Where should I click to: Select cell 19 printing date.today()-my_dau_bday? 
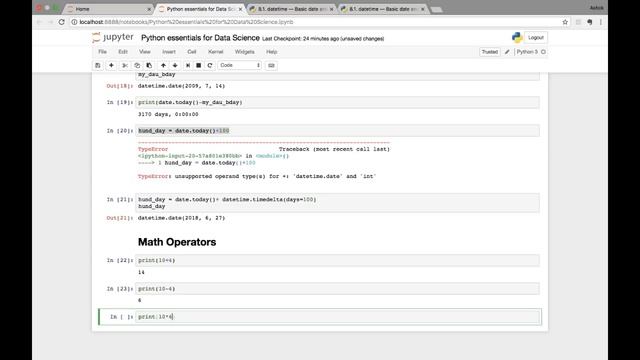tap(338, 102)
